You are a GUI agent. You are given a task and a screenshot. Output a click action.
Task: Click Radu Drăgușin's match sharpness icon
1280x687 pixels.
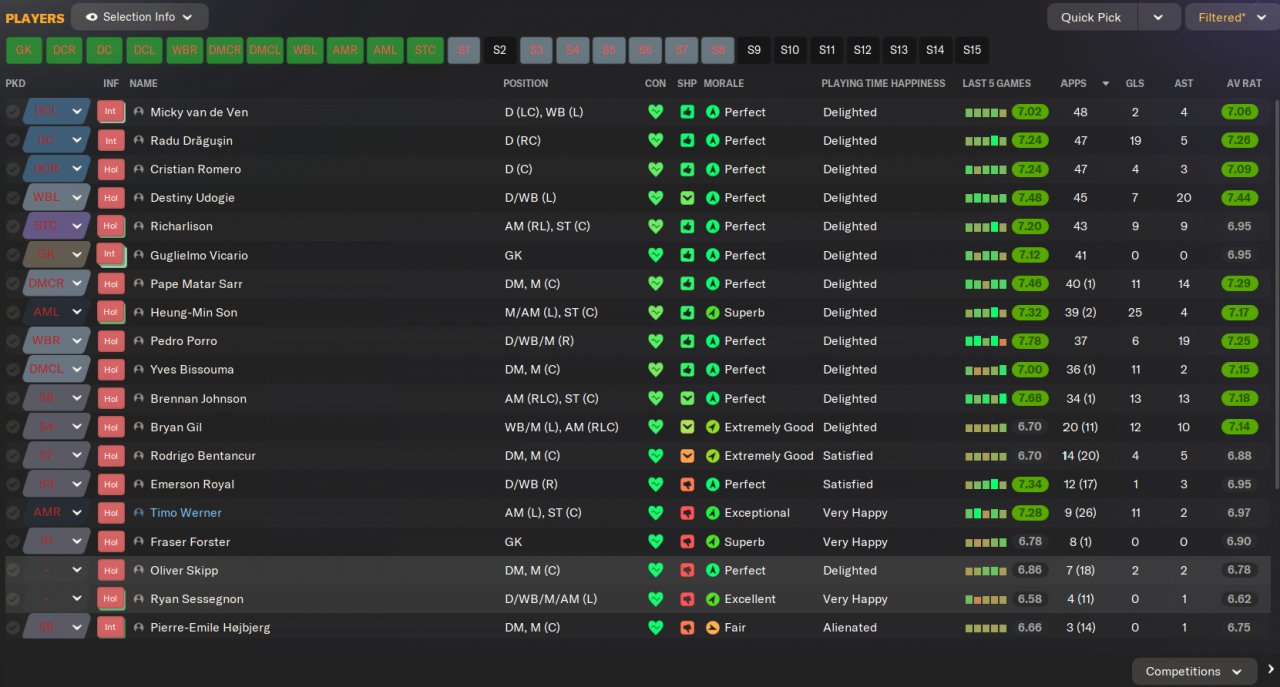pos(687,141)
